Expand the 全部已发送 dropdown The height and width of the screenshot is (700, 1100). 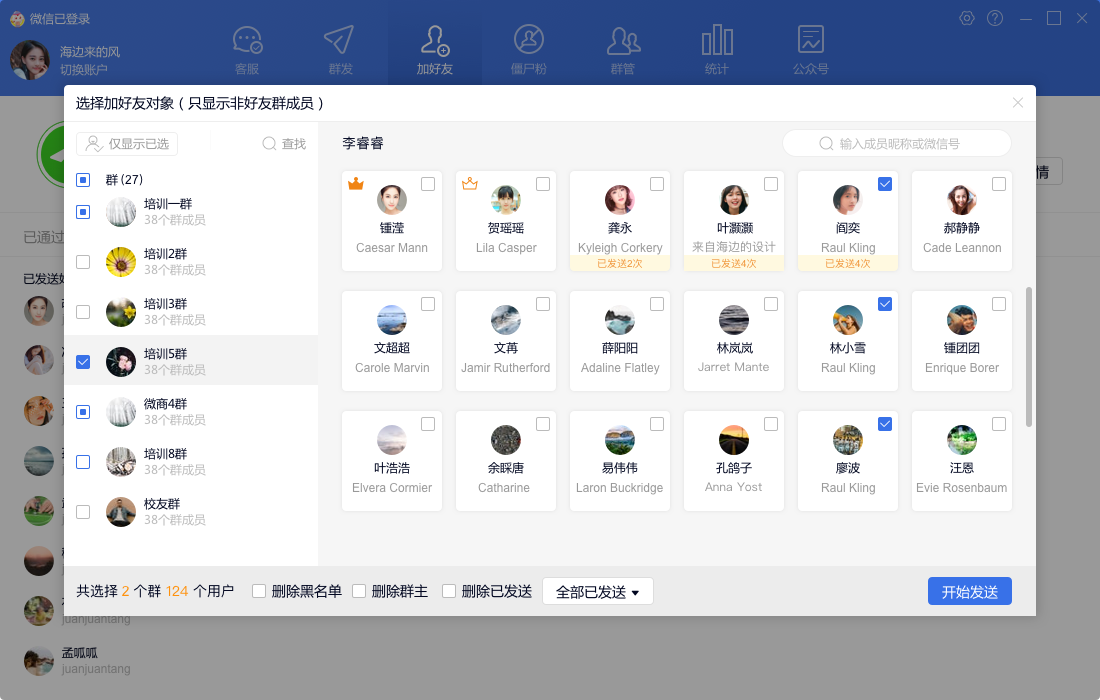597,592
